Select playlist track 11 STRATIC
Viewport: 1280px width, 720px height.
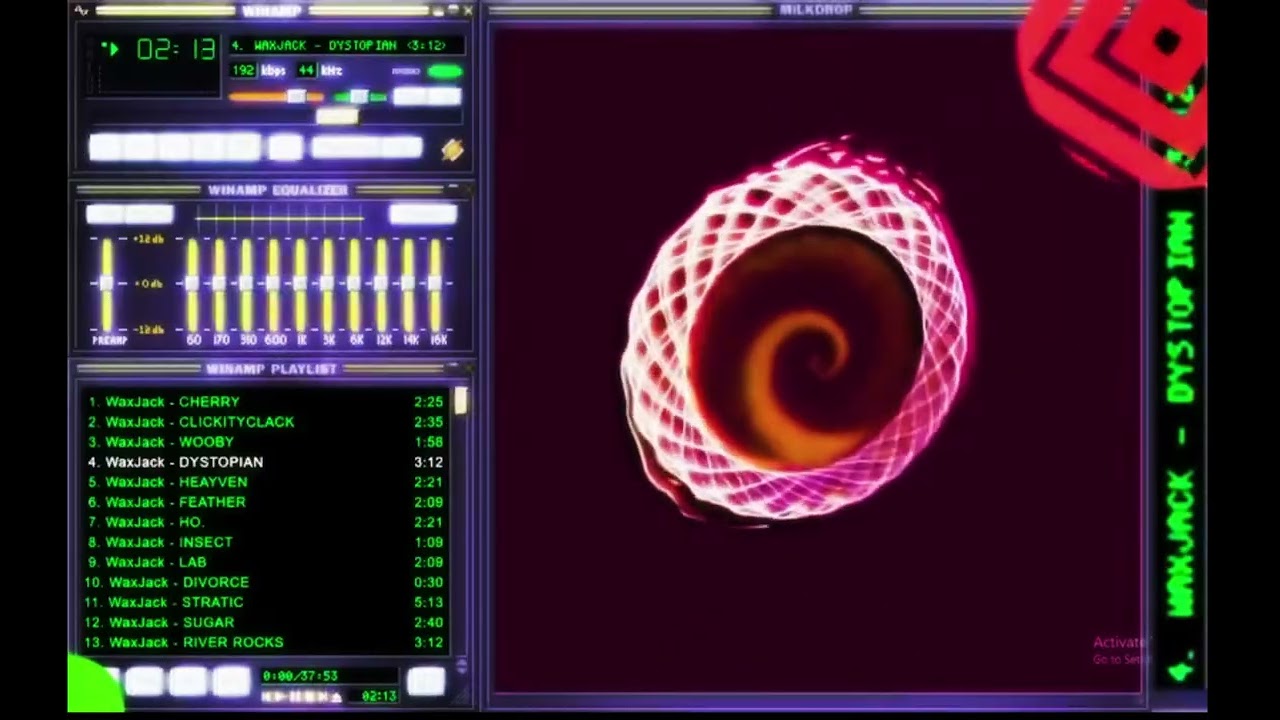click(265, 602)
